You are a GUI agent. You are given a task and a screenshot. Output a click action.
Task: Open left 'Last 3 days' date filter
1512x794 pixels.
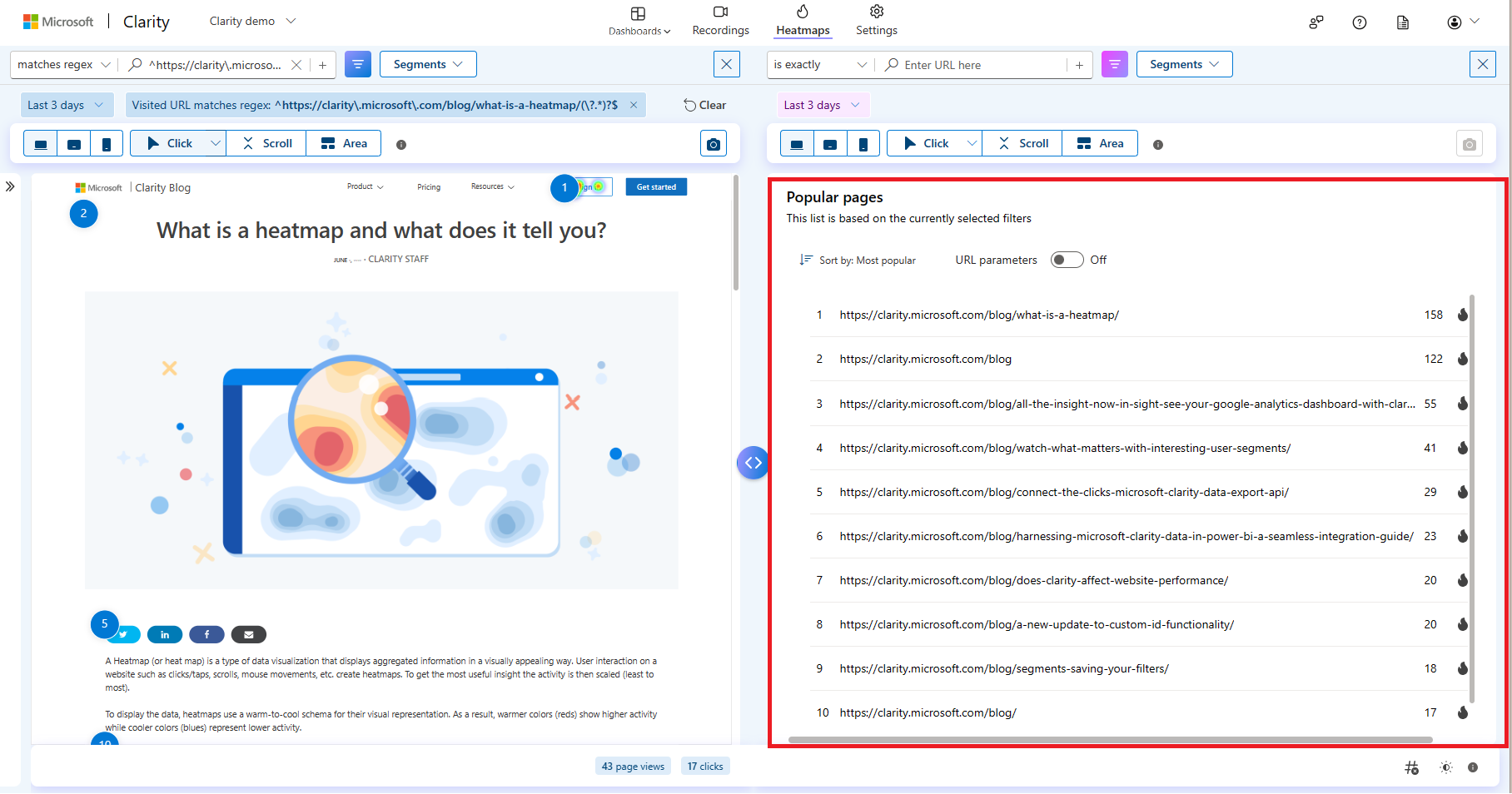[x=66, y=105]
